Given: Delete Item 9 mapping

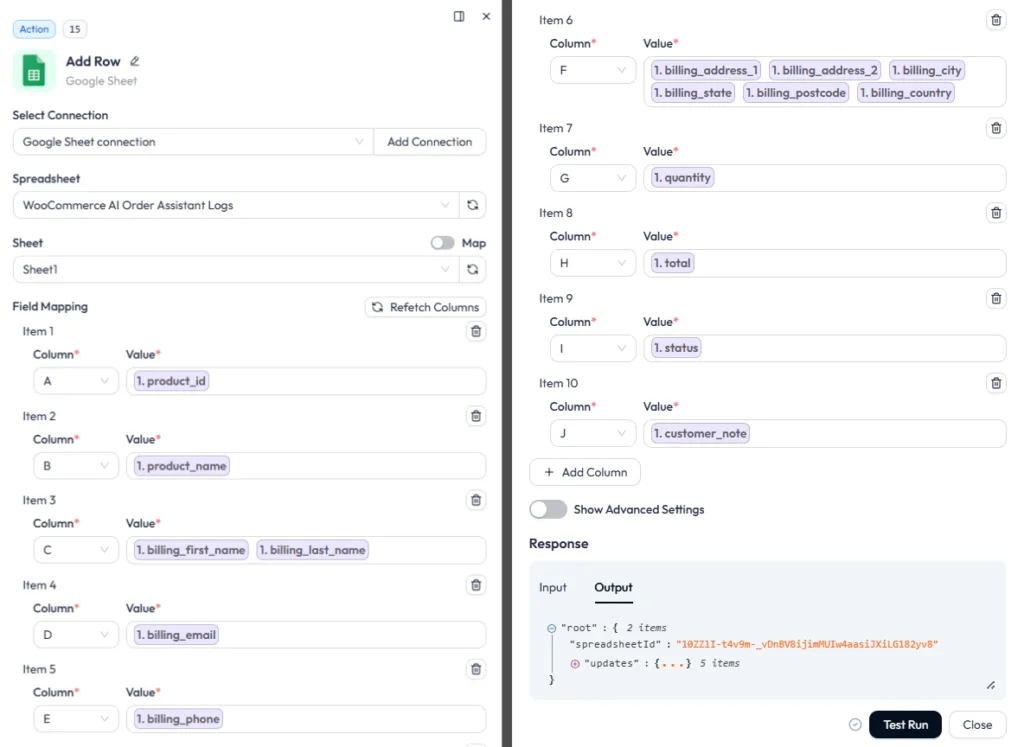Looking at the screenshot, I should click(996, 298).
